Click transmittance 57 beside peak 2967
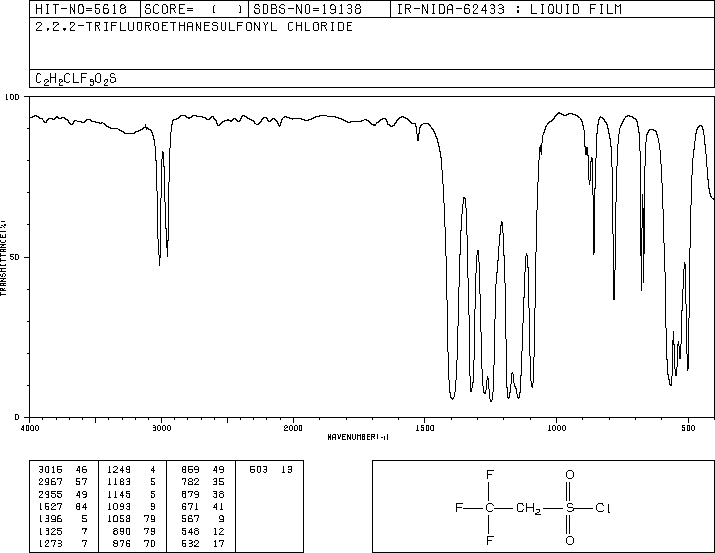Viewport: 715px width, 553px height. [81, 482]
